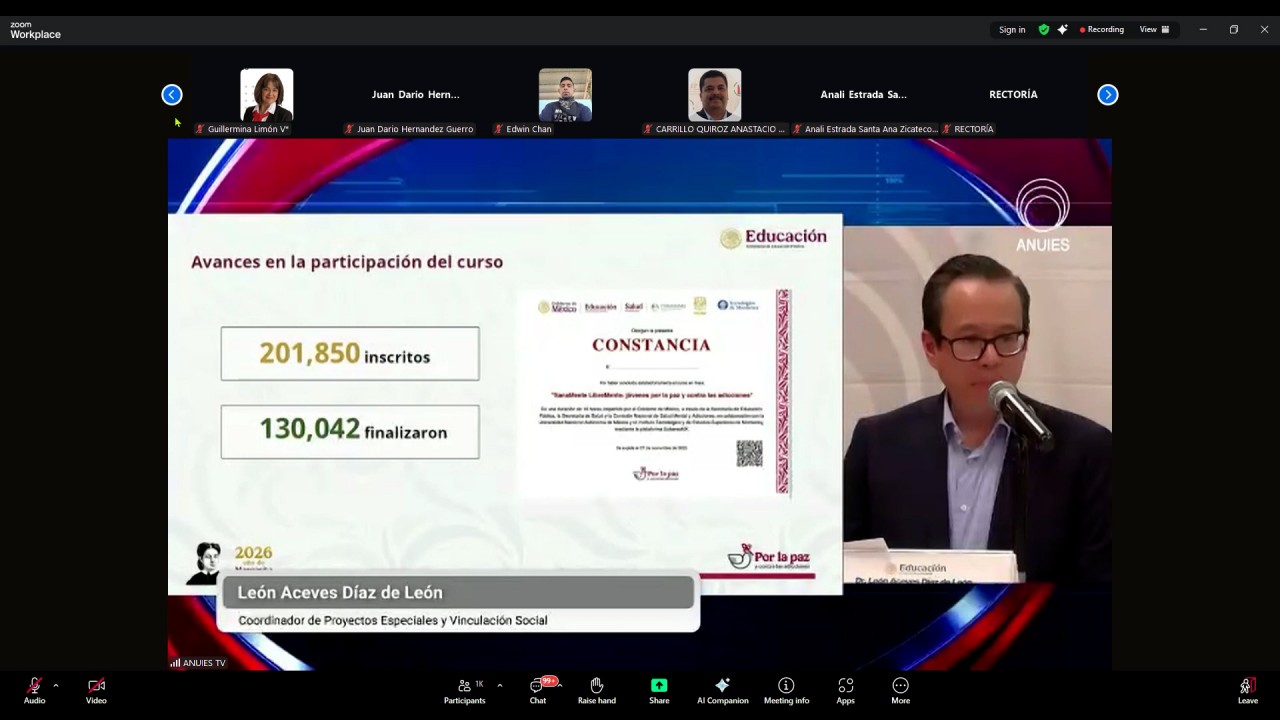Open Meeting info details
1280x720 pixels.
click(x=786, y=690)
